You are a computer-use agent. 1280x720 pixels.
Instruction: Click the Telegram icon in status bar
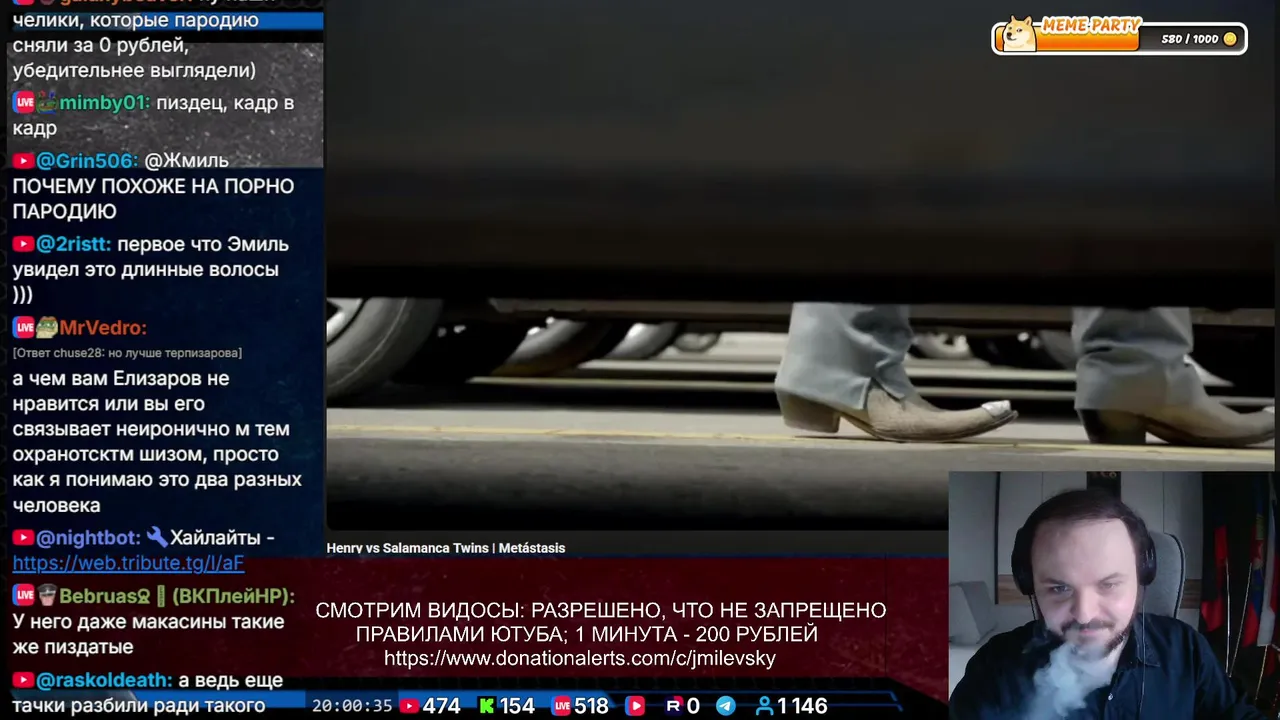click(726, 706)
